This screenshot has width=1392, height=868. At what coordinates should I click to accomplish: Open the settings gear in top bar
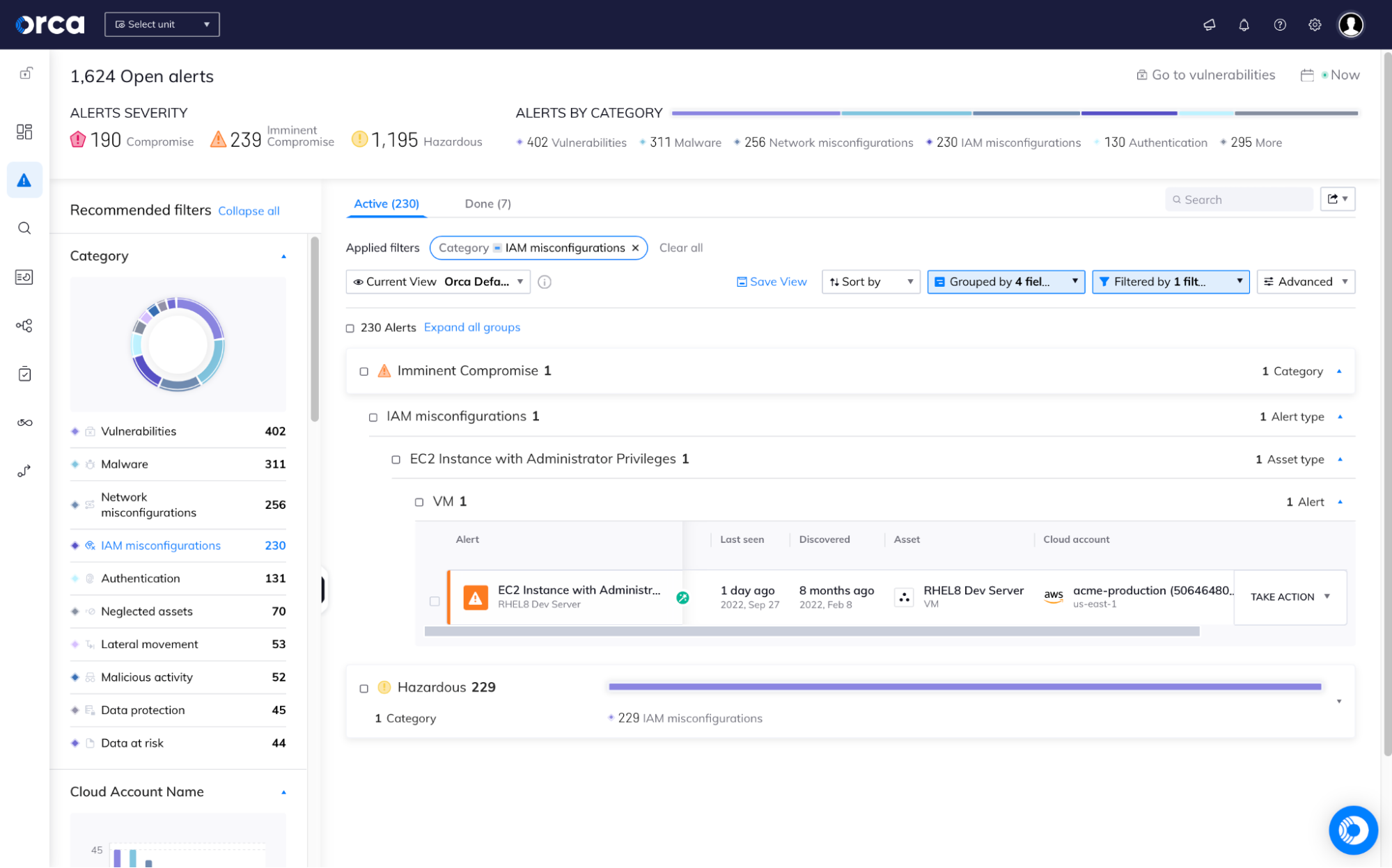coord(1315,25)
